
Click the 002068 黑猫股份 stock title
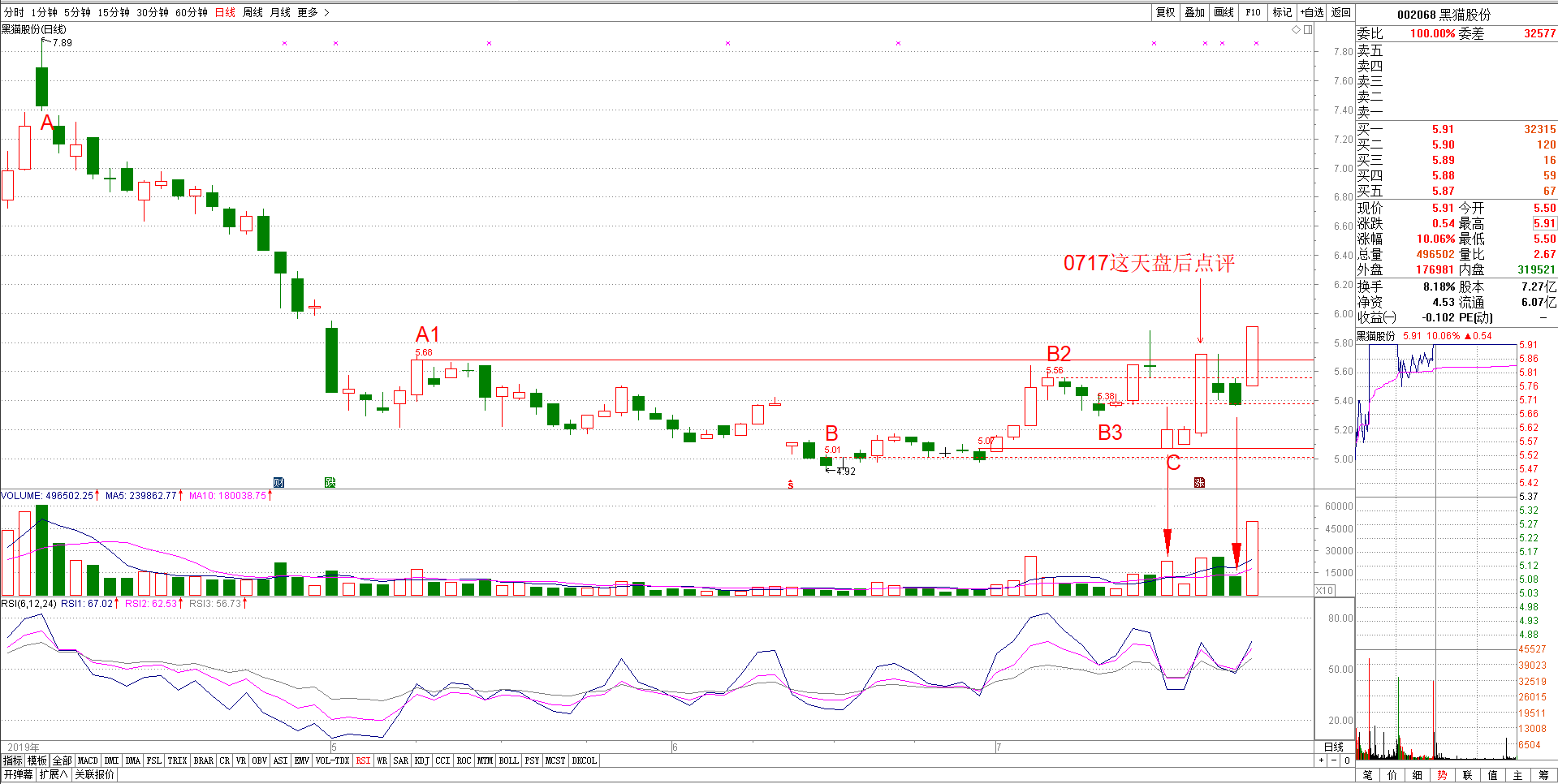click(1444, 15)
